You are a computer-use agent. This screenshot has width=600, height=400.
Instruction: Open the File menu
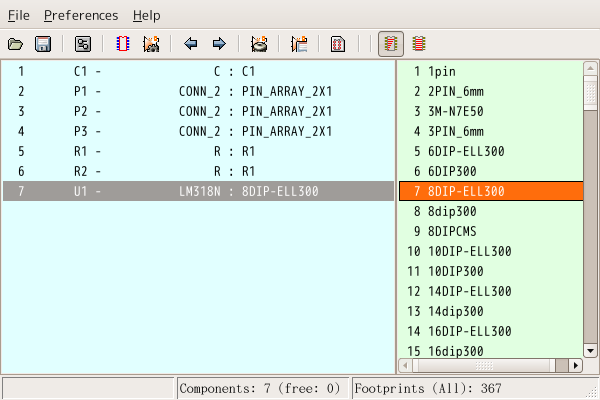click(19, 16)
